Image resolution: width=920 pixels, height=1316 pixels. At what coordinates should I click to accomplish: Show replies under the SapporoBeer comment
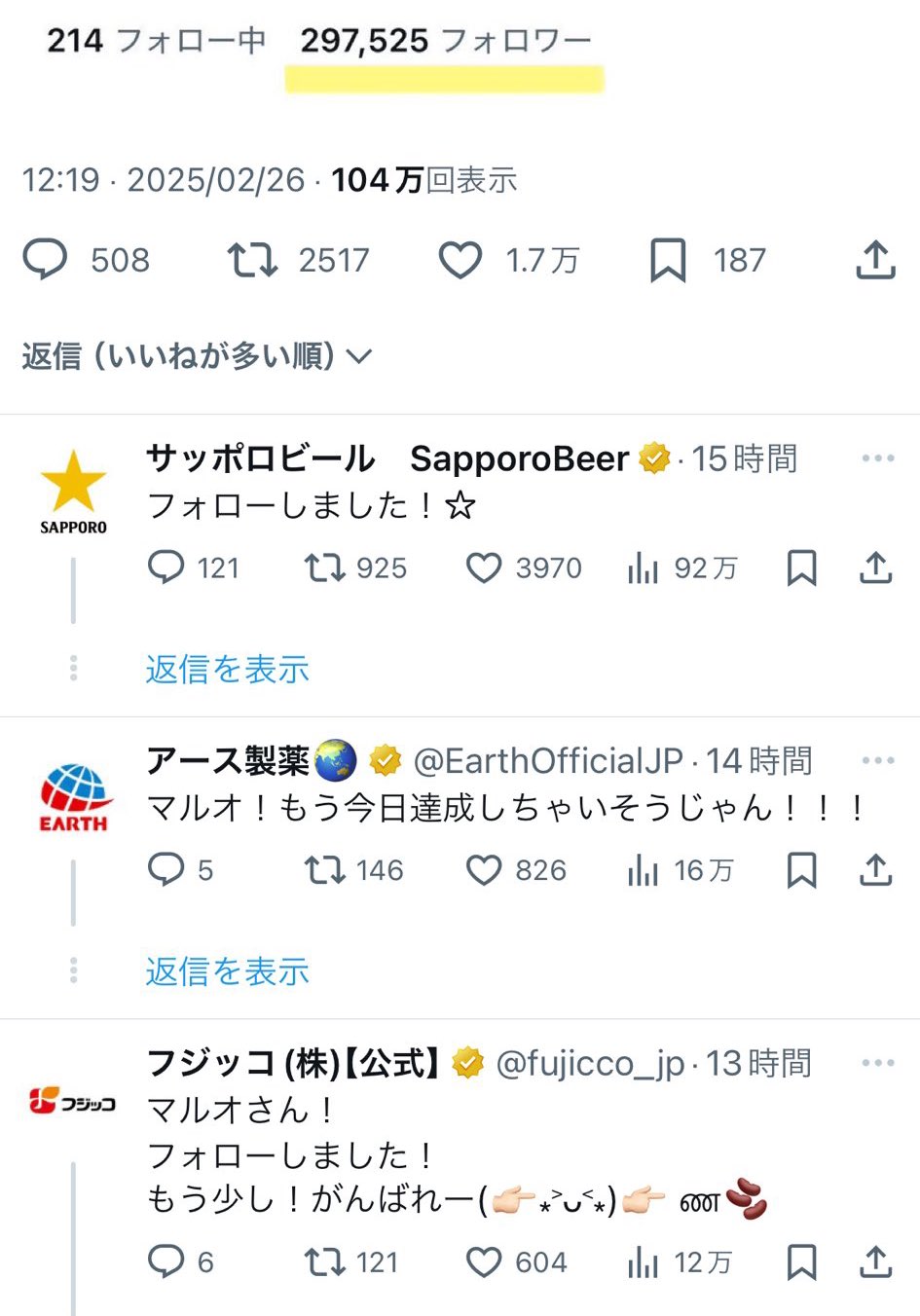(x=227, y=669)
